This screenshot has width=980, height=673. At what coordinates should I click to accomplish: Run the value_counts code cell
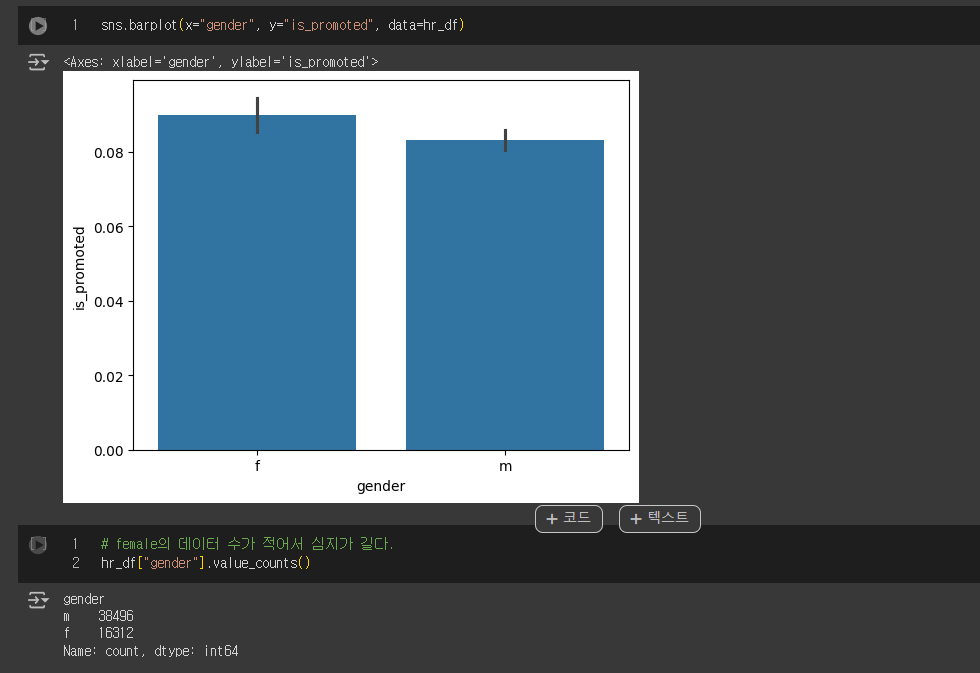[x=38, y=544]
